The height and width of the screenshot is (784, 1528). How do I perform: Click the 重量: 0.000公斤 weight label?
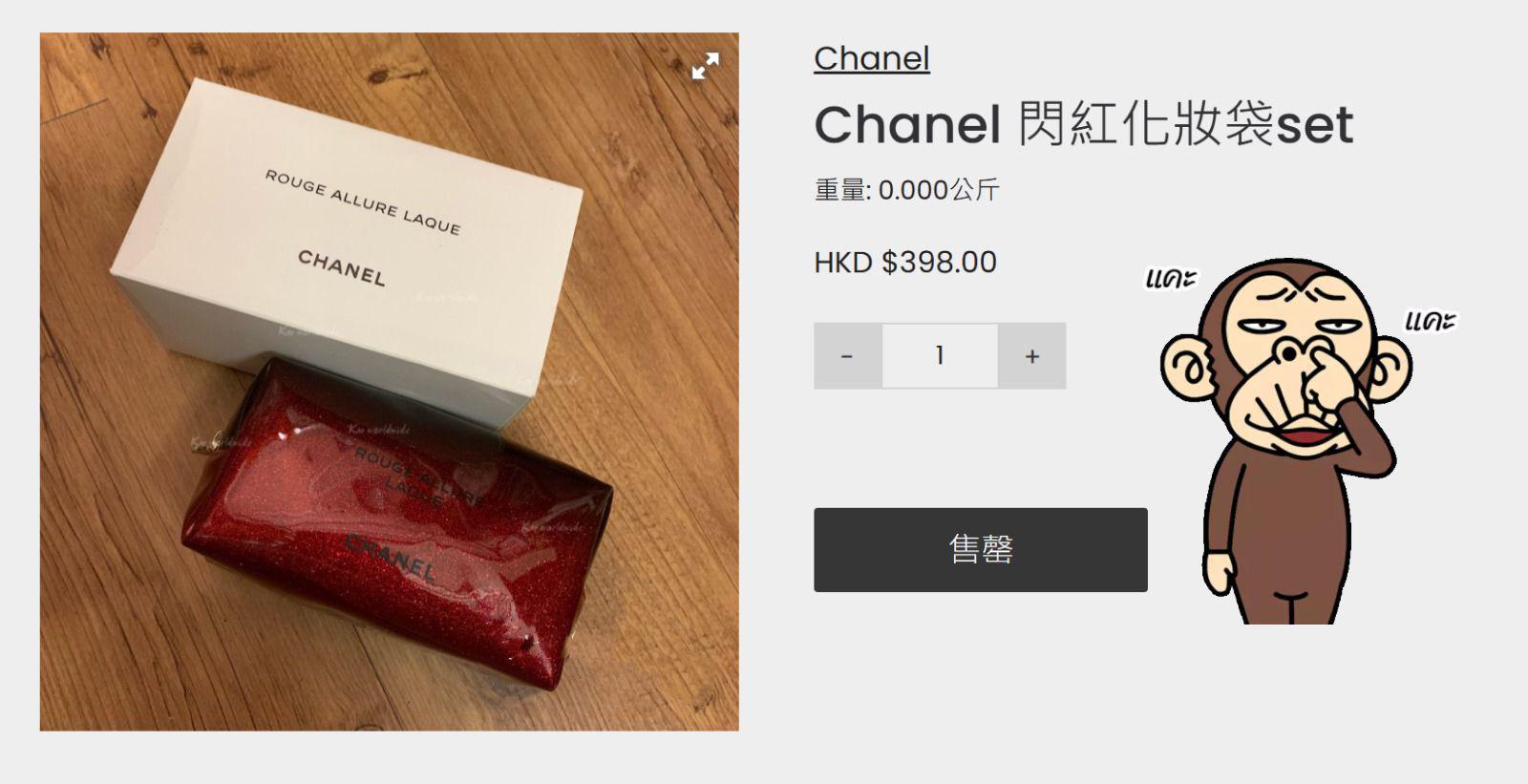(x=906, y=190)
